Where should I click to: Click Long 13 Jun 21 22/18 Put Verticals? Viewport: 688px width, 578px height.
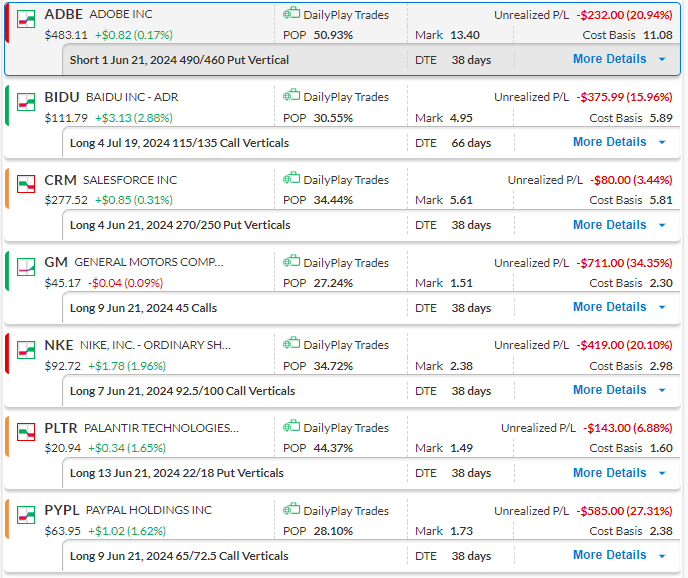[x=177, y=473]
